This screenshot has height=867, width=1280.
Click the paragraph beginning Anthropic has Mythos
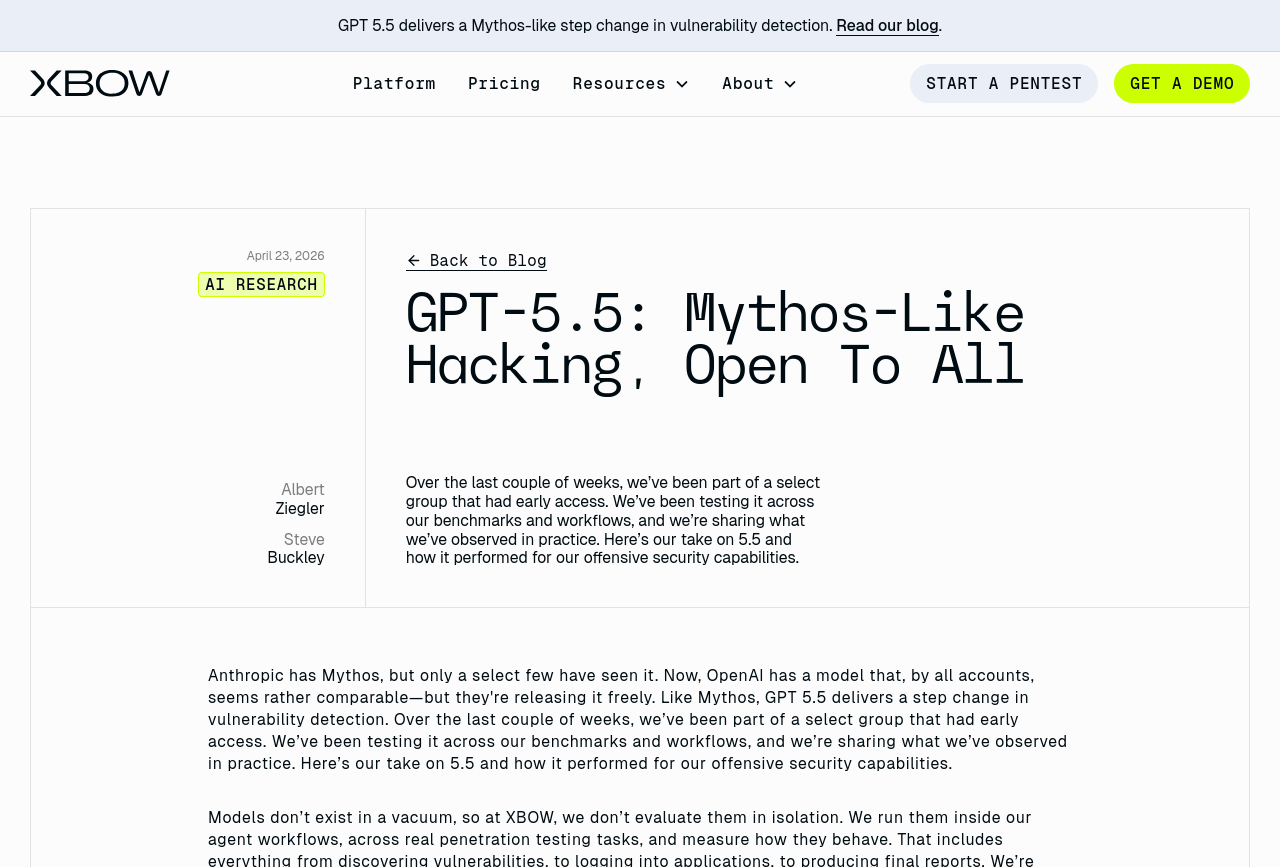tap(637, 719)
